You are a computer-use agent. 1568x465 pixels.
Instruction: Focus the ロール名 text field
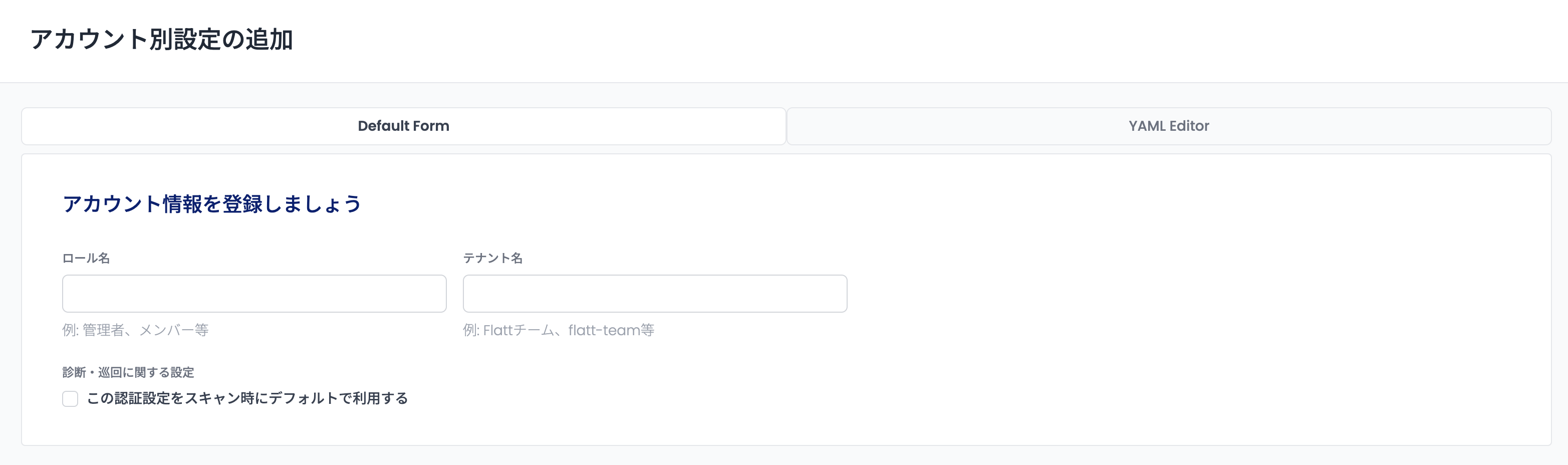(254, 293)
